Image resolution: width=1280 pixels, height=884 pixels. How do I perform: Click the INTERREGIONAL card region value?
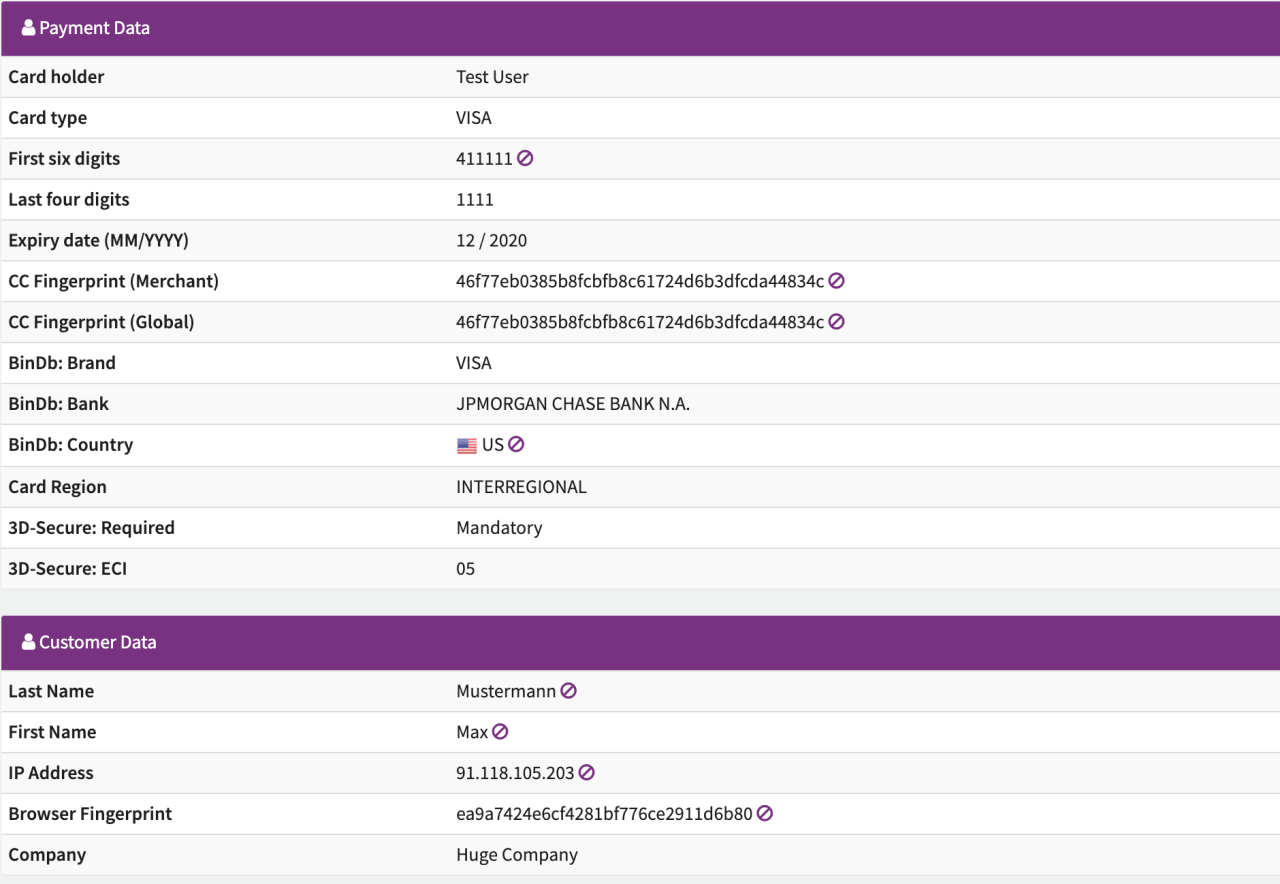coord(521,487)
